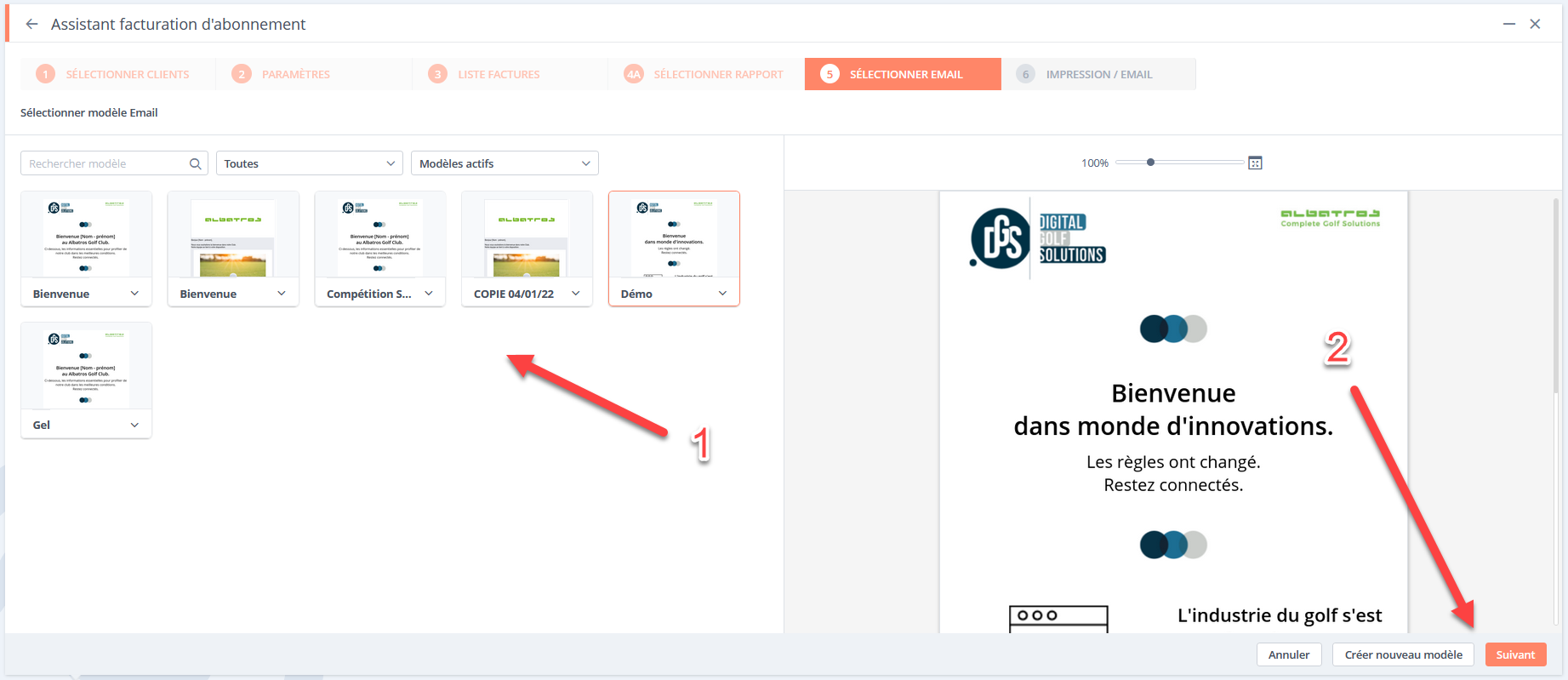1568x680 pixels.
Task: Select the second Bienvenue thumbnail with grass photo
Action: pos(233,236)
